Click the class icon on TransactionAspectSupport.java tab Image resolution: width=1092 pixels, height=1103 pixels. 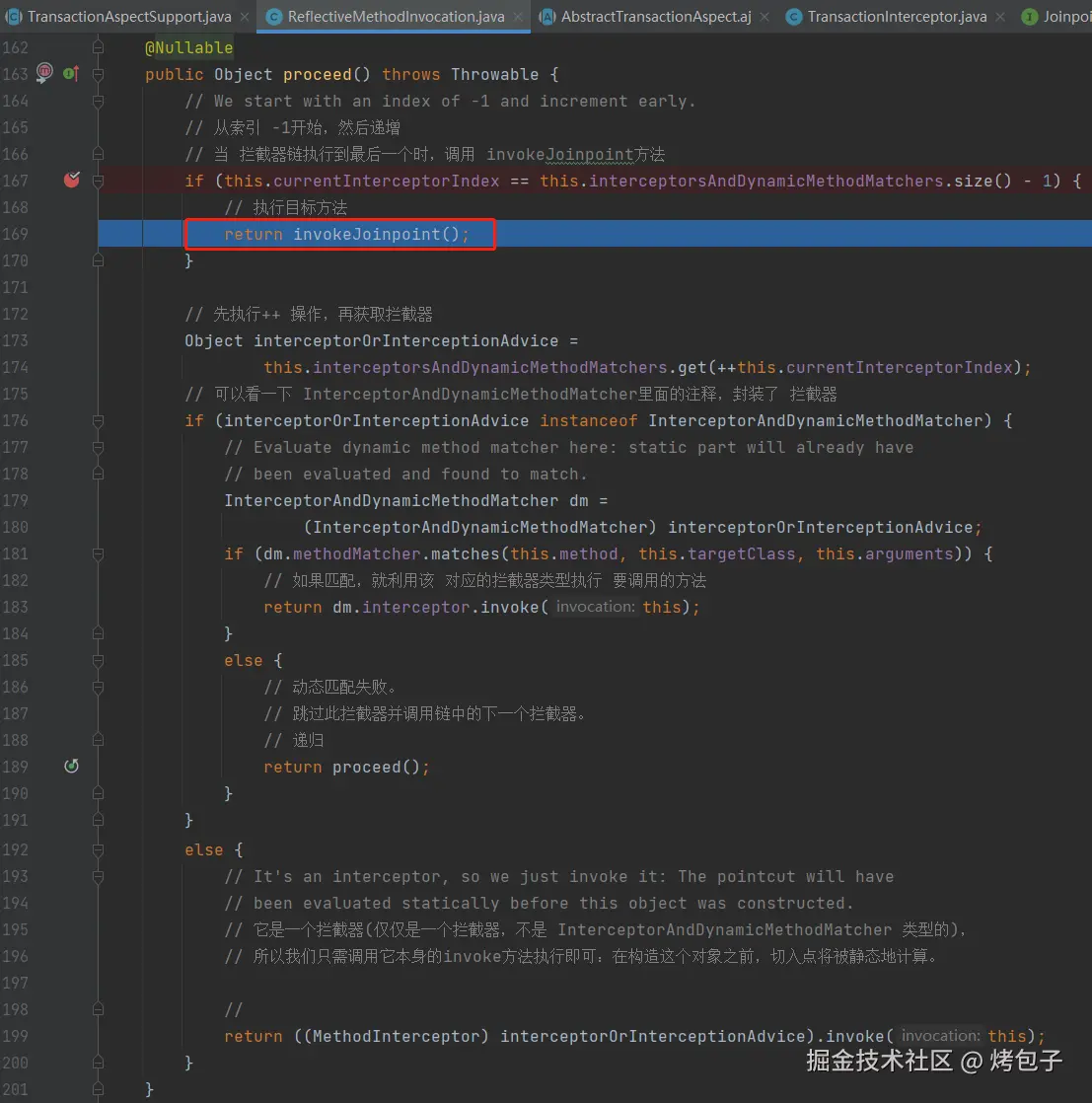pos(14,17)
